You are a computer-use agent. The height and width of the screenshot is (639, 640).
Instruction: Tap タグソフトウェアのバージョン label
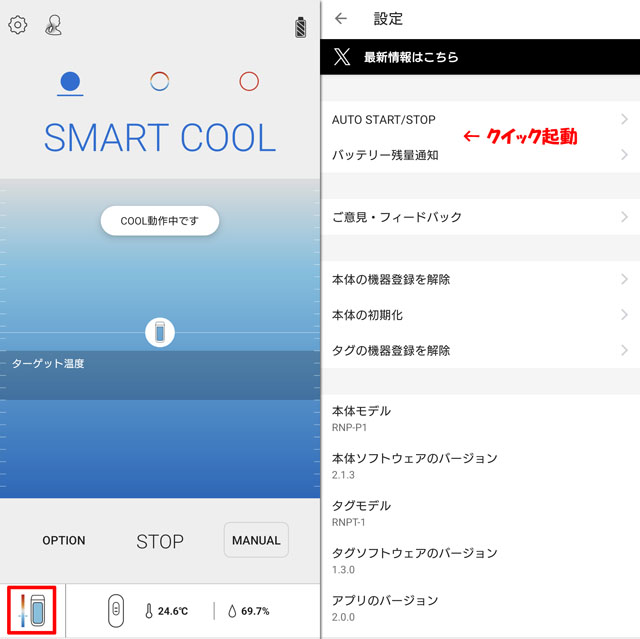415,553
